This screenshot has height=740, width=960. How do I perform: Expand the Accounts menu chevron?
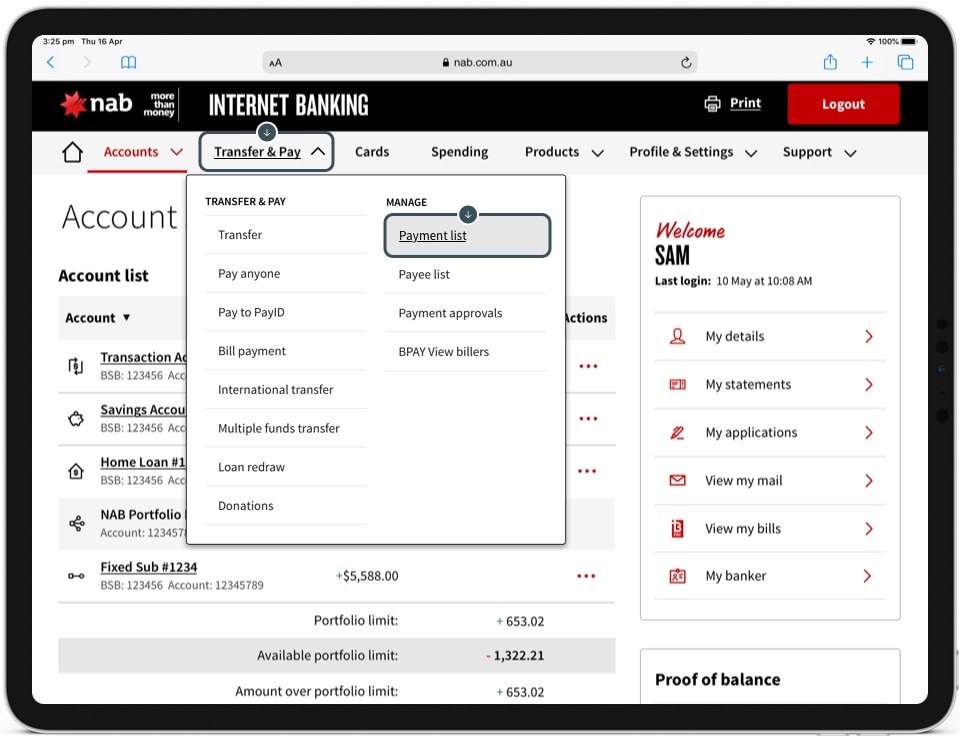tap(176, 152)
